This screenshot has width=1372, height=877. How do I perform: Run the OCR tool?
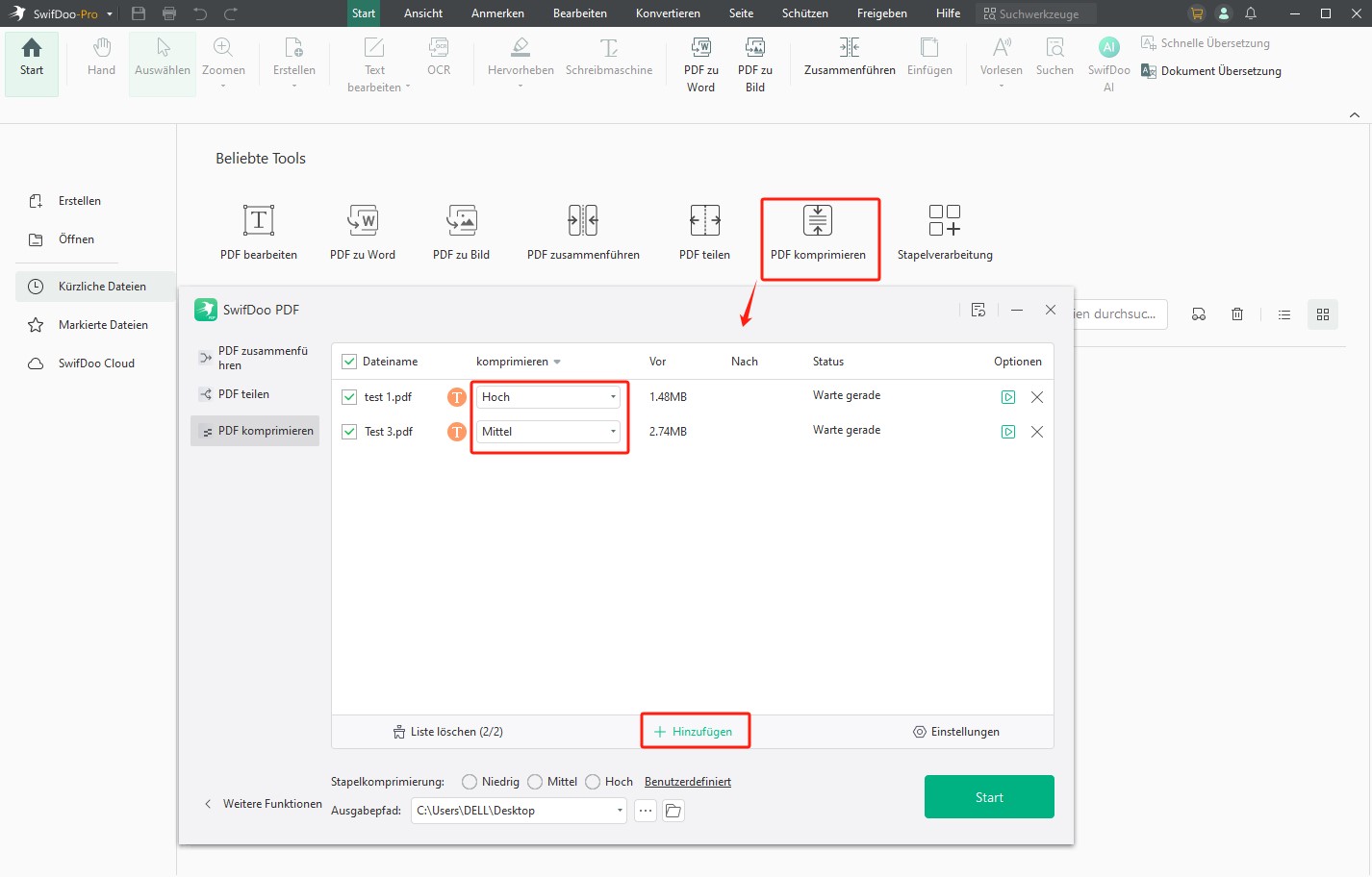(439, 58)
